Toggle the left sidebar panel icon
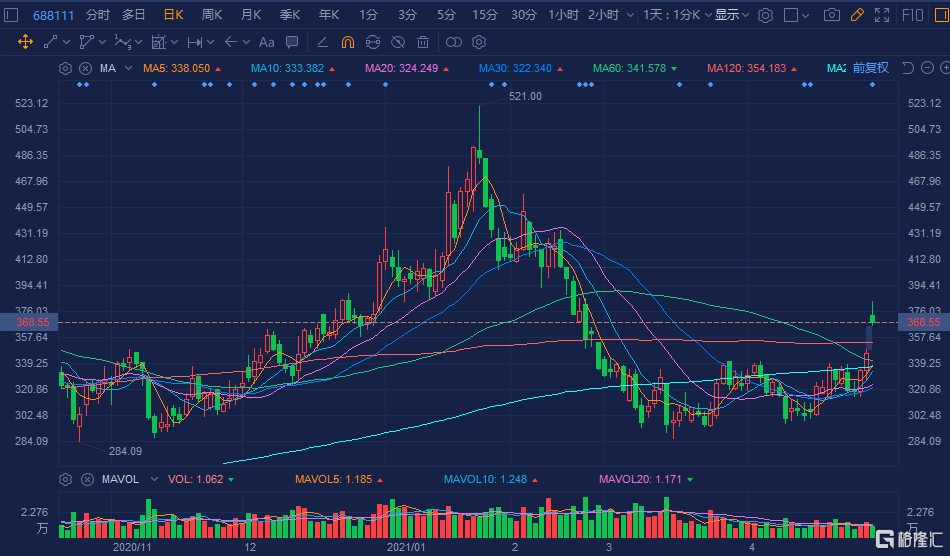 [x=12, y=15]
